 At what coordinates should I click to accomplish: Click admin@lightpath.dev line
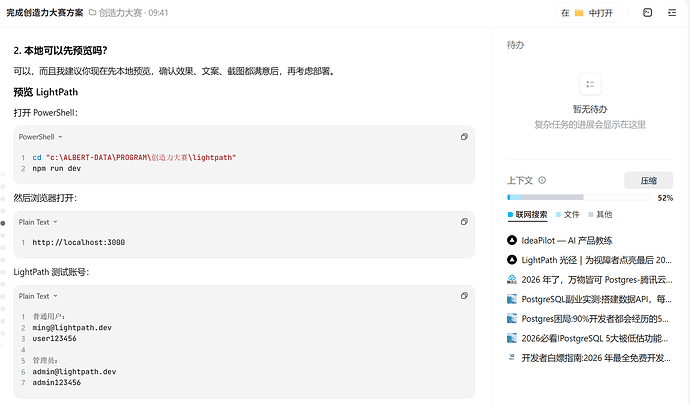click(x=74, y=372)
